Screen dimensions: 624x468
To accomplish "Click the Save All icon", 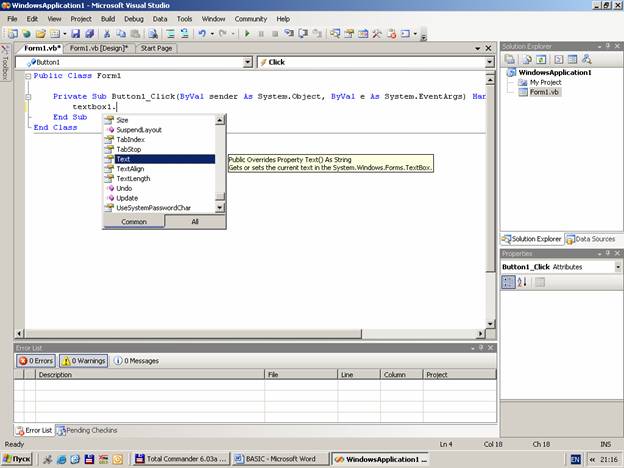I will point(90,34).
